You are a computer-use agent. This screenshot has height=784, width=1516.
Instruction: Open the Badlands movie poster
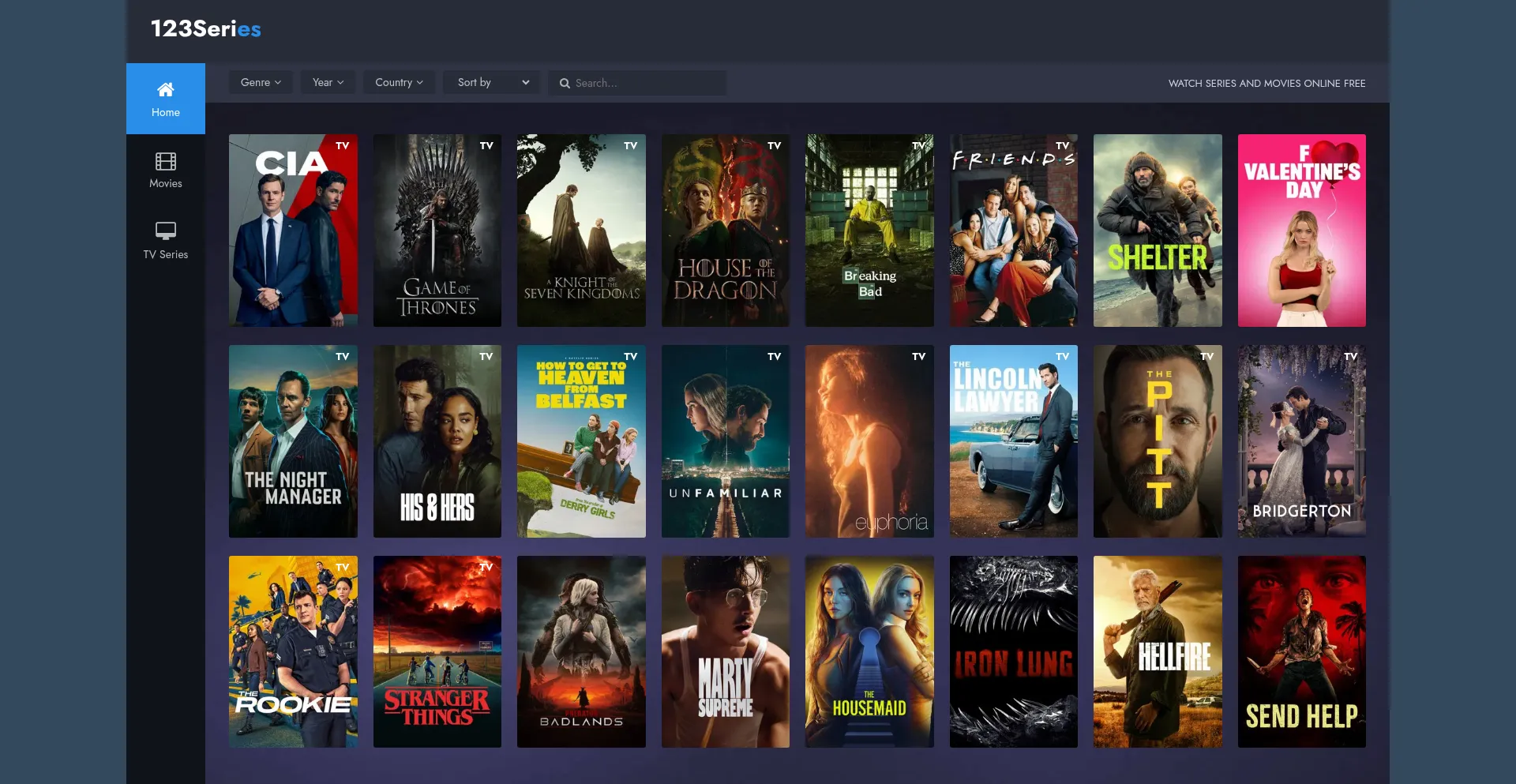click(x=581, y=652)
